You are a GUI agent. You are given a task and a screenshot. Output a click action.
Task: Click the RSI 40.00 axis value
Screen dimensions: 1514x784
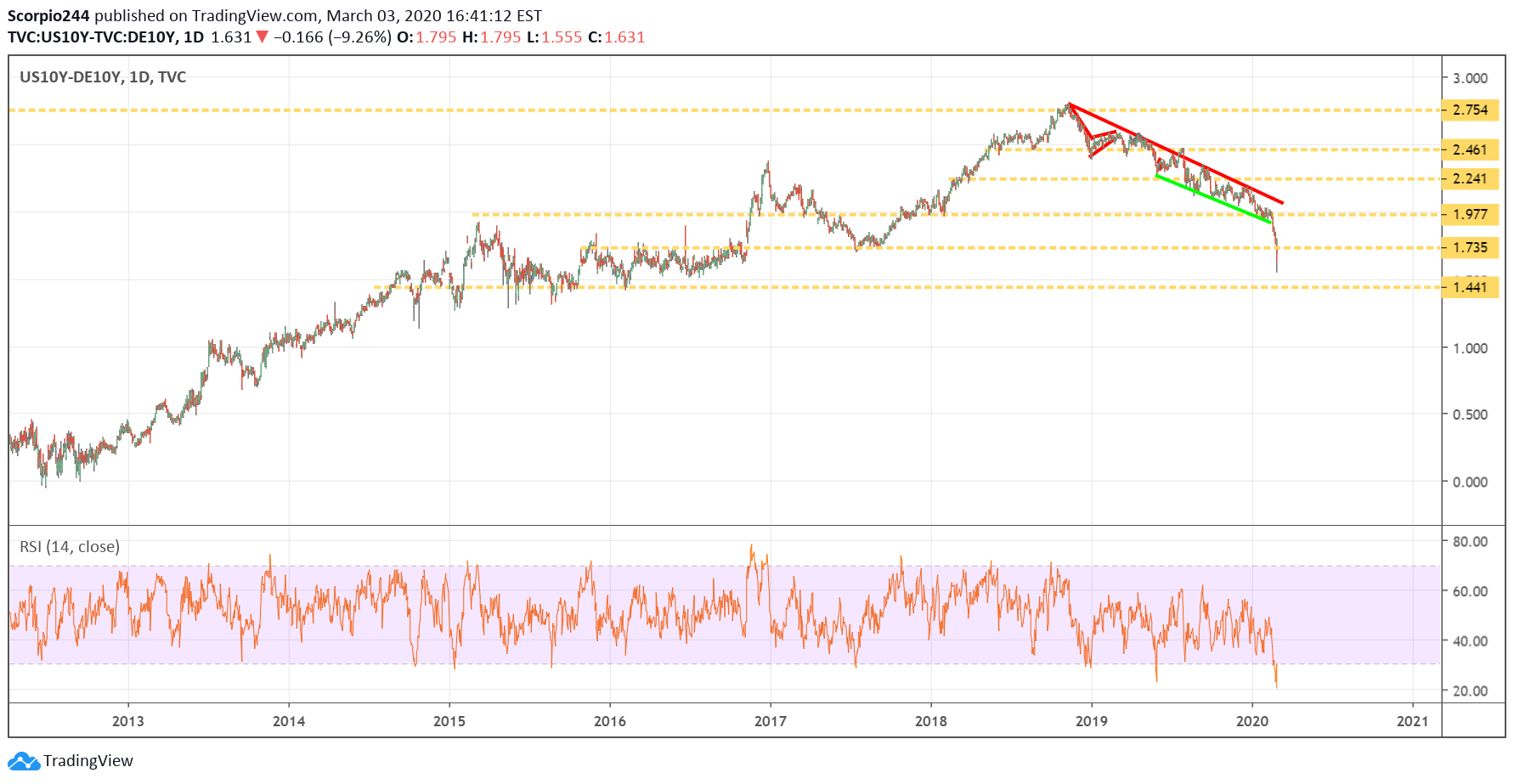click(x=1470, y=641)
